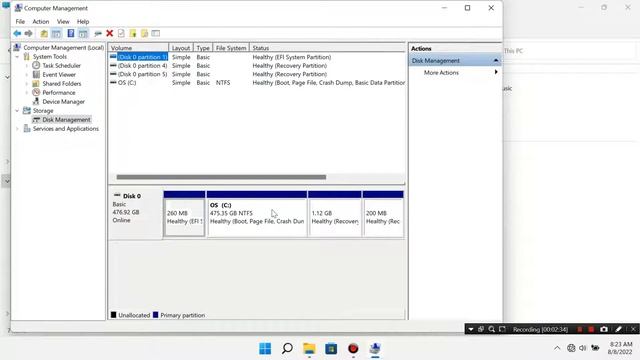Select Computer Management (Local) root node
This screenshot has width=640, height=360.
coord(64,48)
